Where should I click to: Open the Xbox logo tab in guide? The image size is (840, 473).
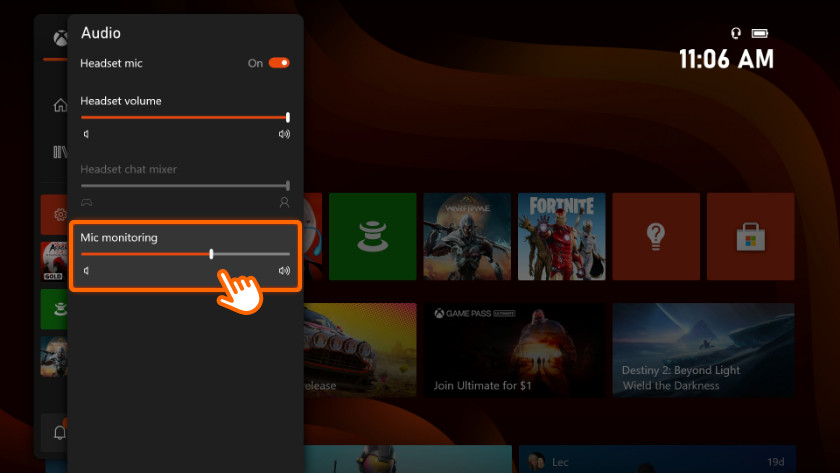coord(59,38)
